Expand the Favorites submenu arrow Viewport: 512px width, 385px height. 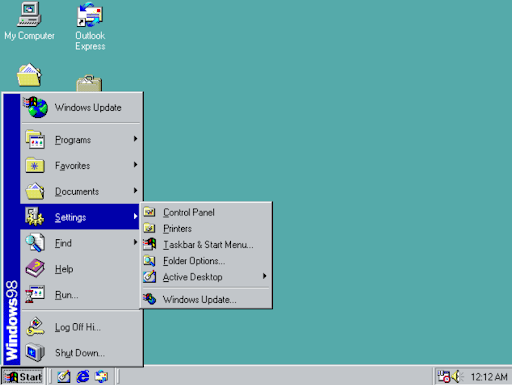135,165
